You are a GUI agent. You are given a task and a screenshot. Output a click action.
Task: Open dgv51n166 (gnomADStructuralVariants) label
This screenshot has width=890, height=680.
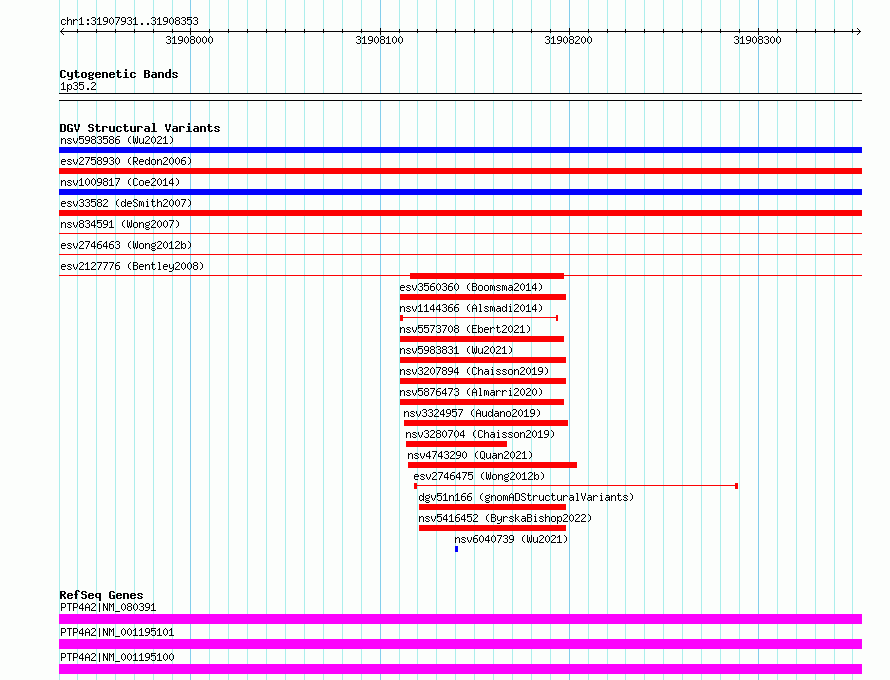[x=526, y=497]
